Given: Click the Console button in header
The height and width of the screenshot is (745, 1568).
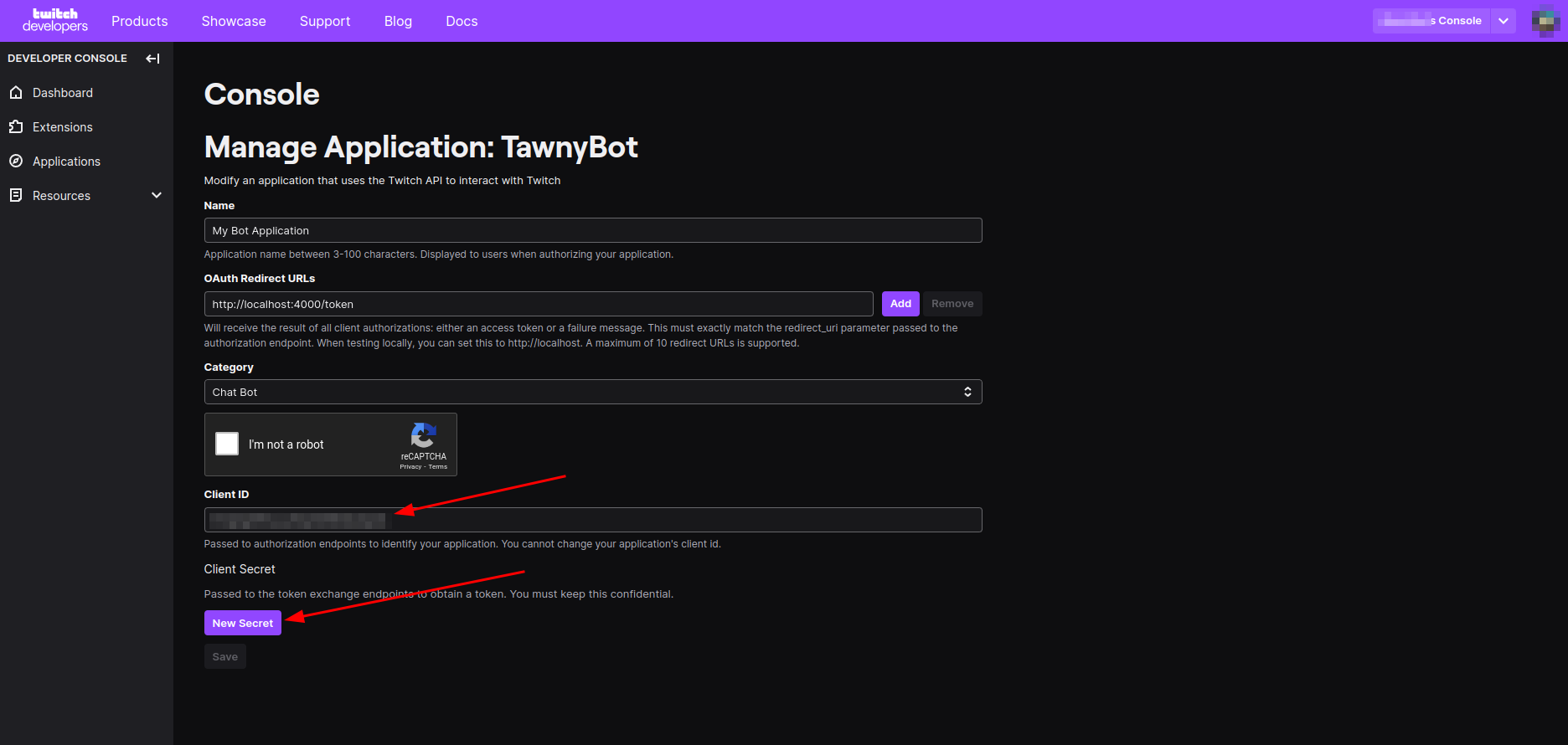Looking at the screenshot, I should click(1431, 21).
